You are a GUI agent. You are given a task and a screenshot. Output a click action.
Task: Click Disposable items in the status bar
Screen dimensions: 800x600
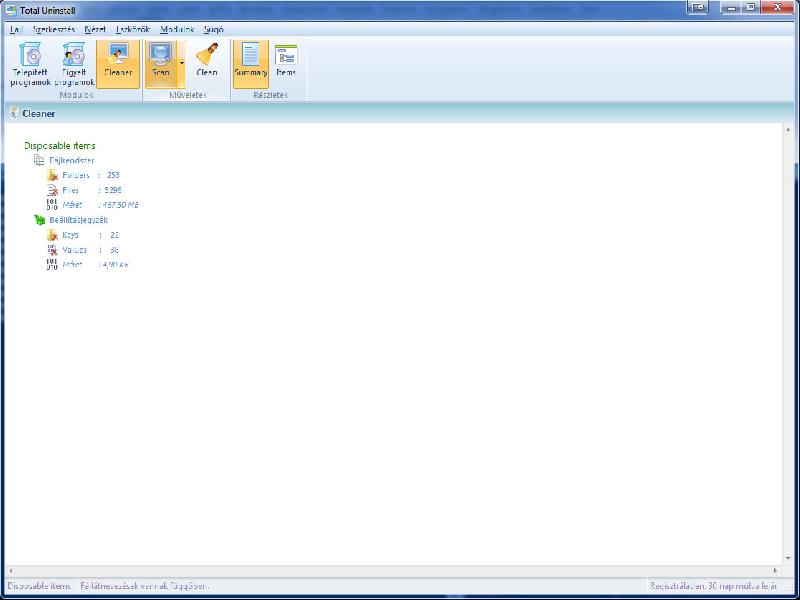[39, 586]
